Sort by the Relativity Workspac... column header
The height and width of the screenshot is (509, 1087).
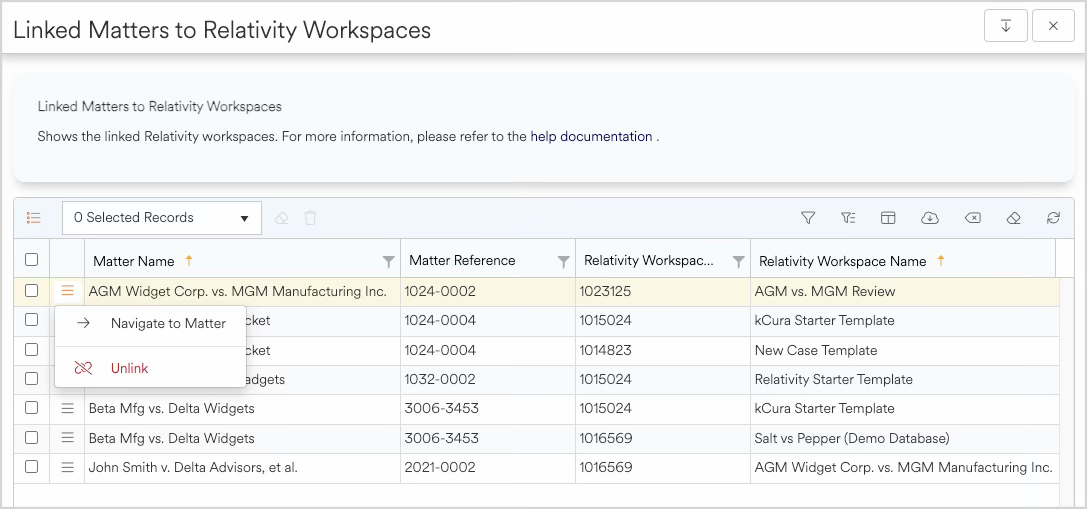click(x=649, y=261)
